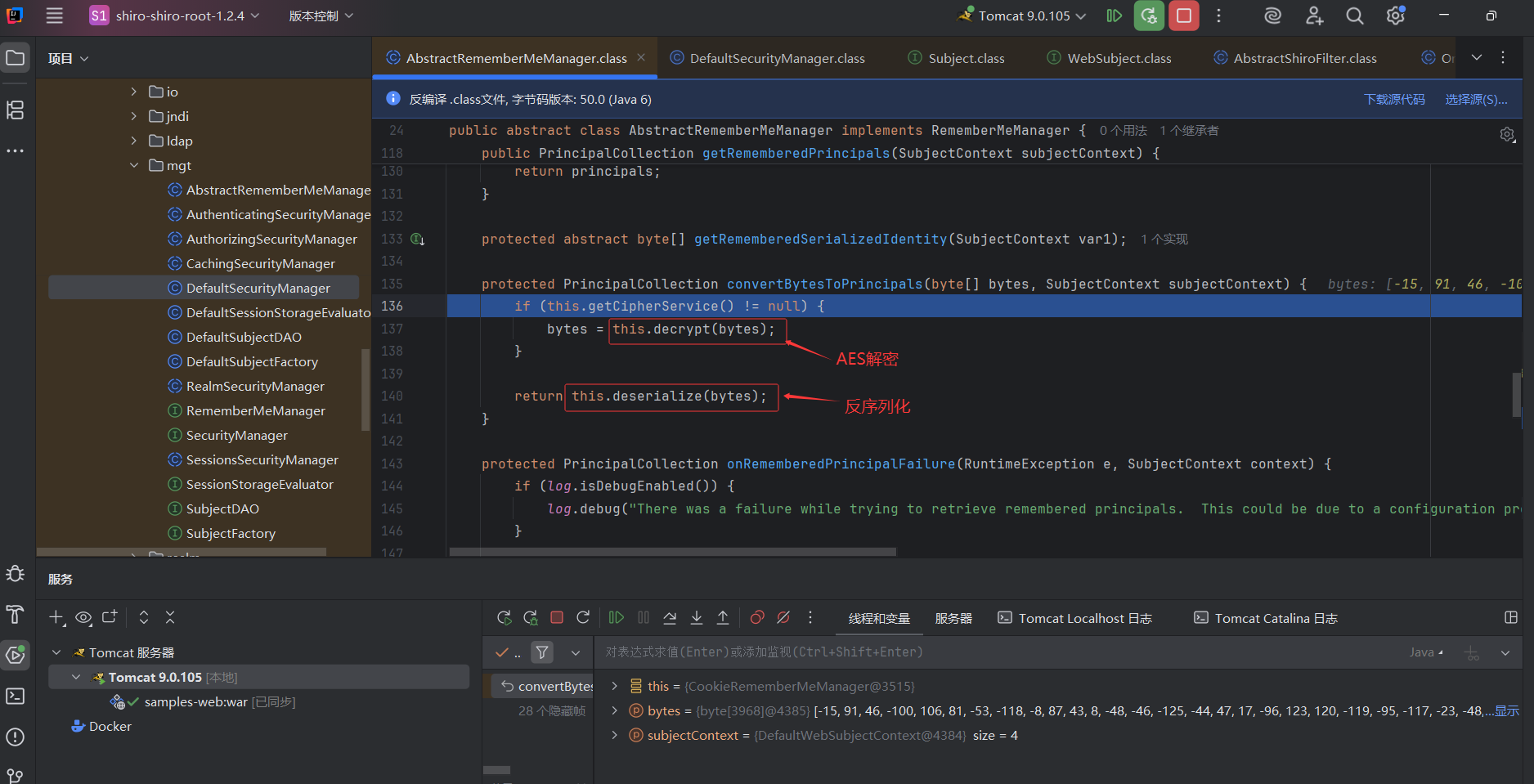Click the editor horizontal scrollbar
Image resolution: width=1534 pixels, height=784 pixels.
[x=672, y=552]
